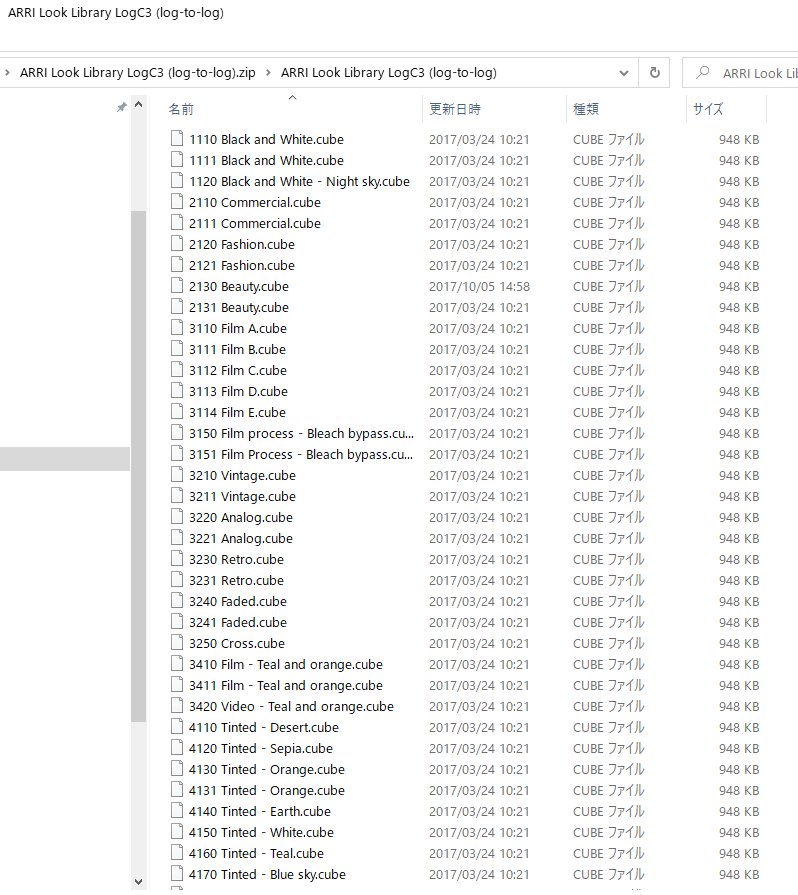The image size is (798, 895).
Task: Select 3411 Film - Teal and orange.cube
Action: click(x=286, y=686)
